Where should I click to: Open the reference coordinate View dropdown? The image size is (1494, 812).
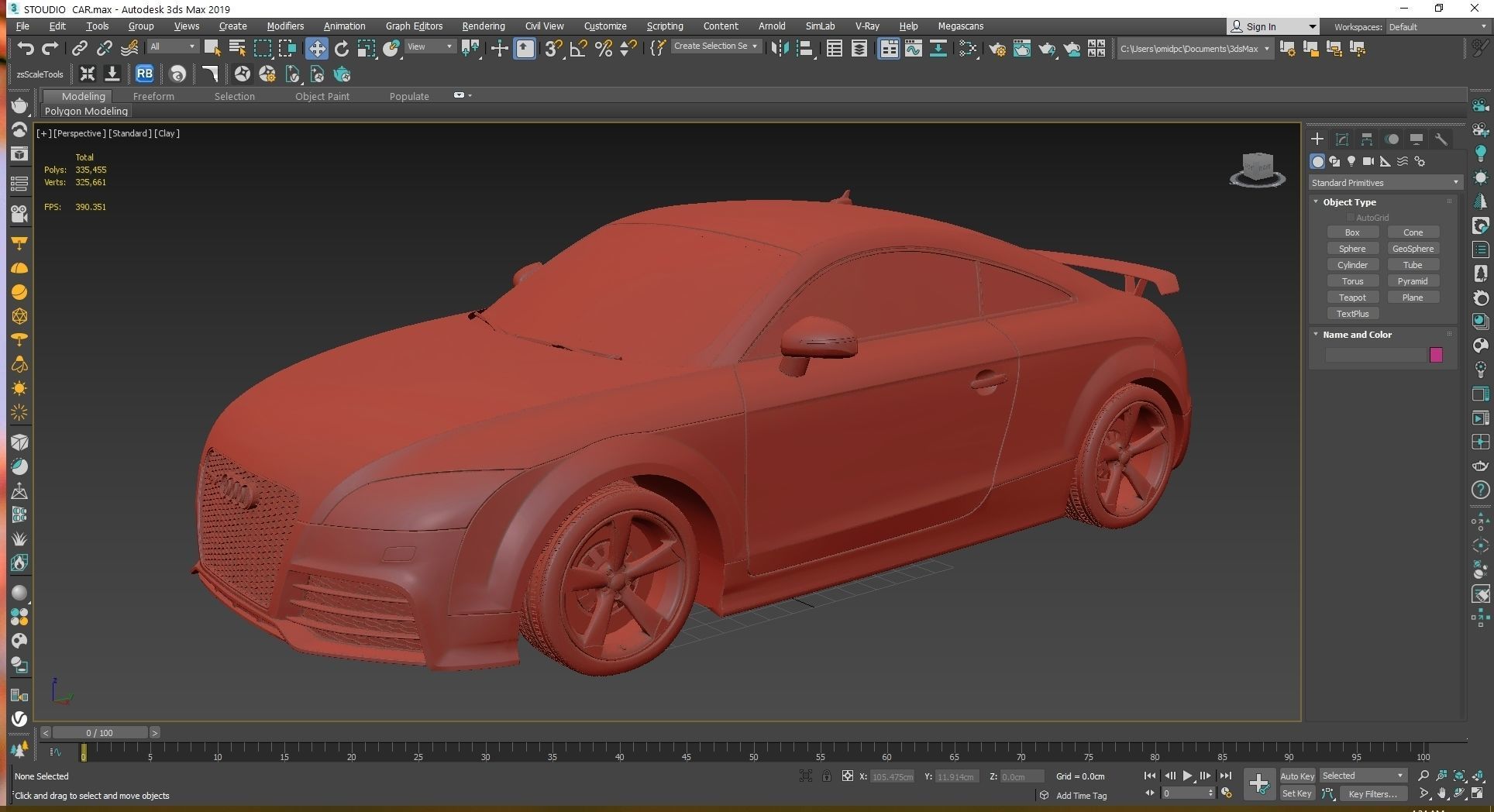click(x=430, y=46)
